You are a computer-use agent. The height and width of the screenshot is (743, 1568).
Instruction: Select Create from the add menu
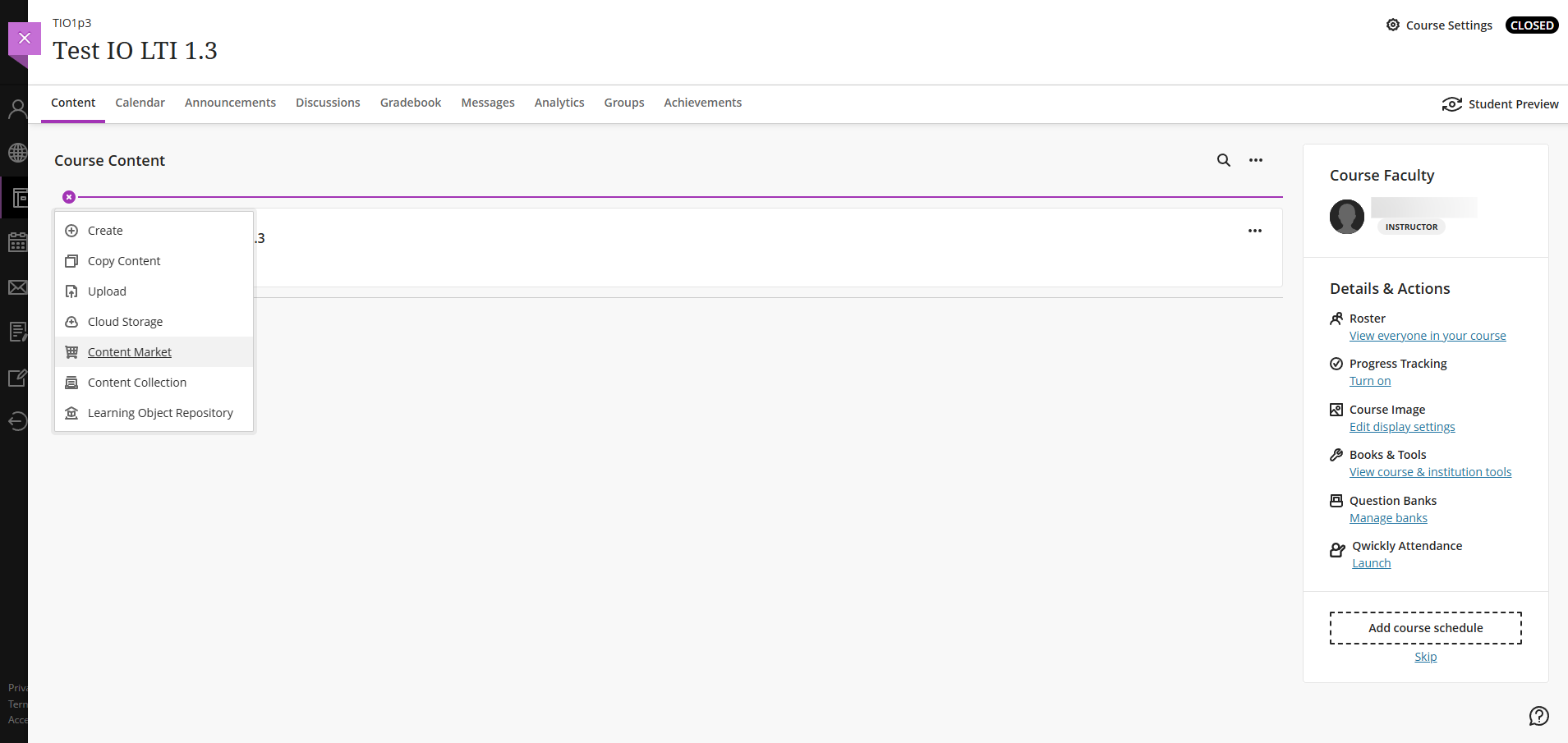pyautogui.click(x=154, y=231)
